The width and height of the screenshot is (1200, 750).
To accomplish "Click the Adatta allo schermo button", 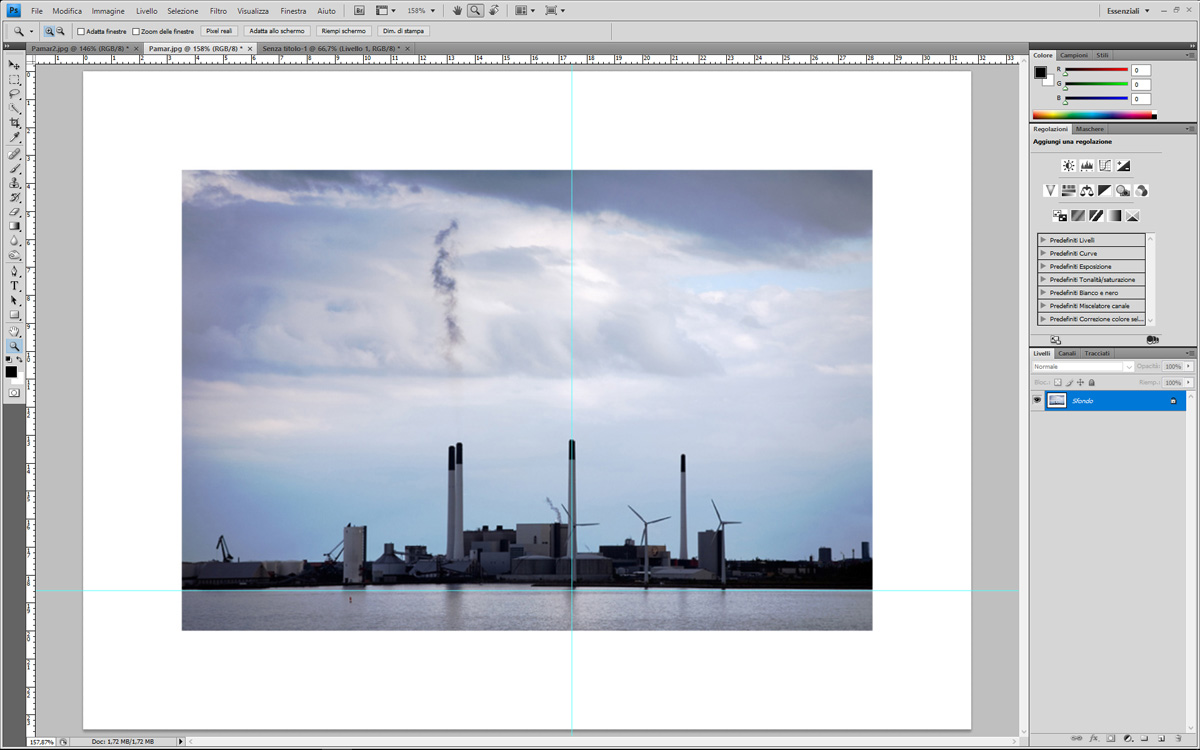I will 277,32.
